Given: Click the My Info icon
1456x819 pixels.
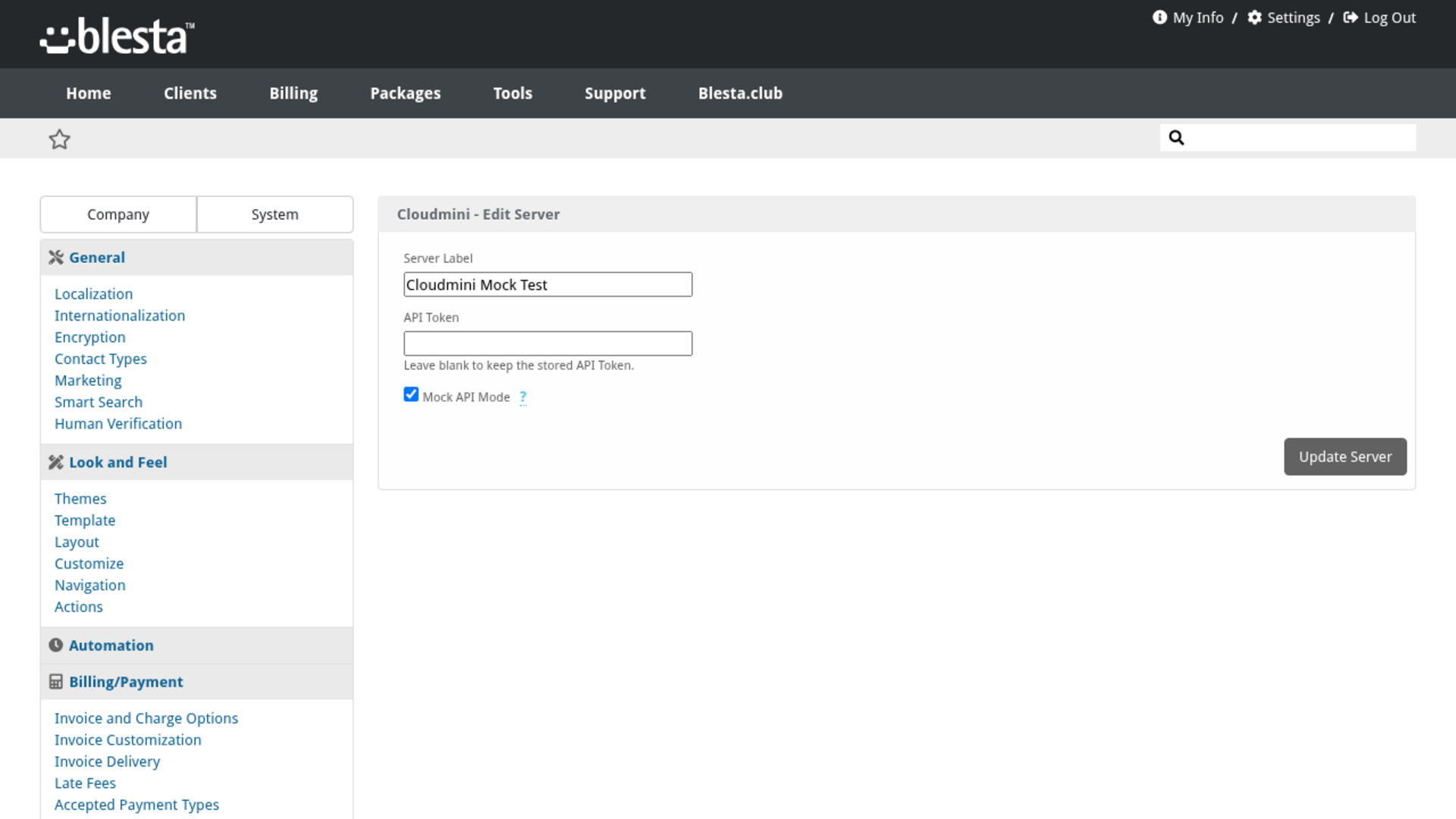Looking at the screenshot, I should point(1159,17).
